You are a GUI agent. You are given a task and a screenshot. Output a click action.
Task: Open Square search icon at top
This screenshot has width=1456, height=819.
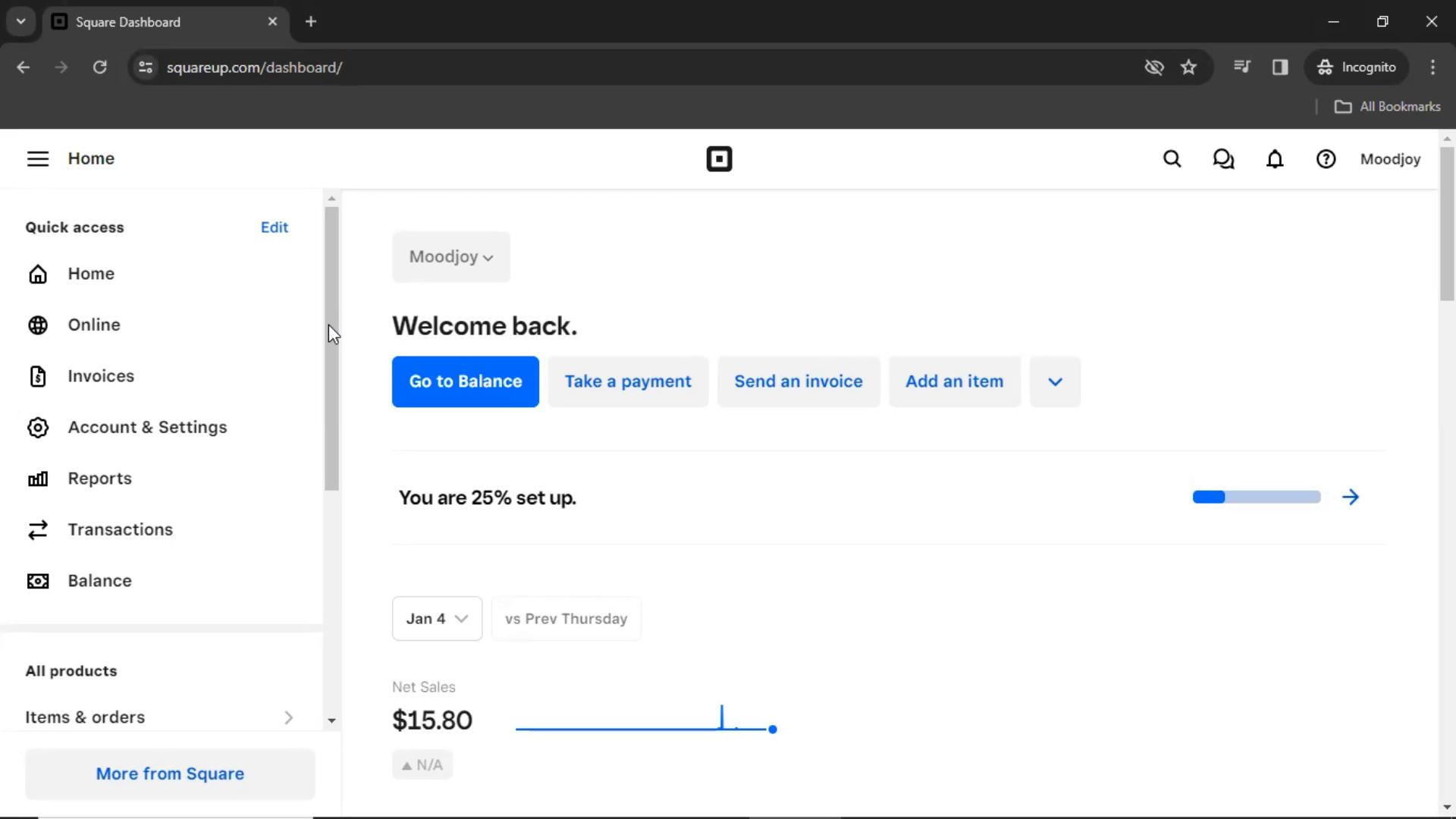point(1173,159)
